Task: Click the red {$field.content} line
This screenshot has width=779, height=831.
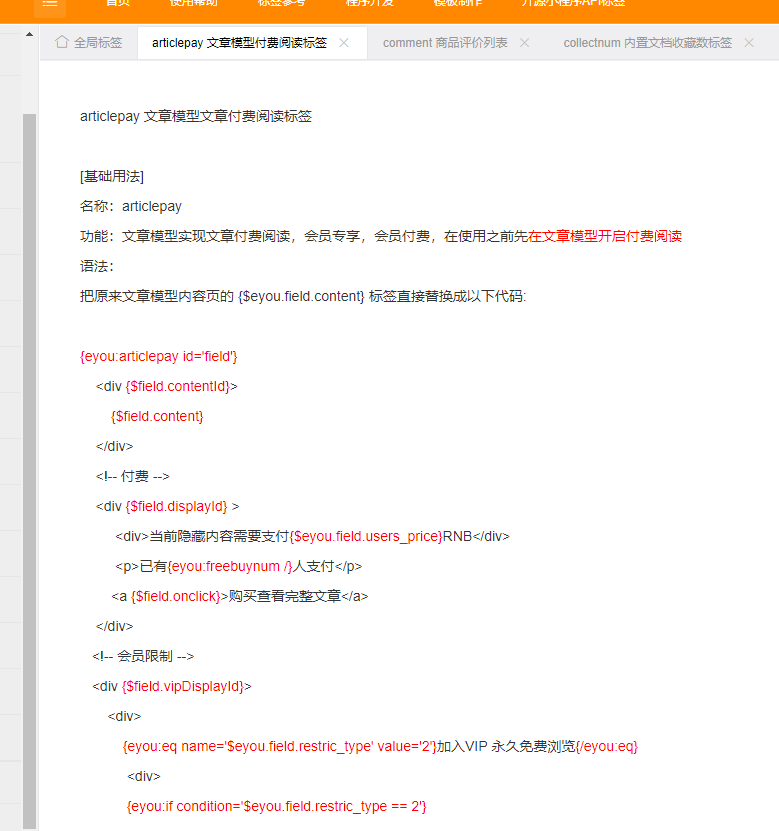Action: 157,417
